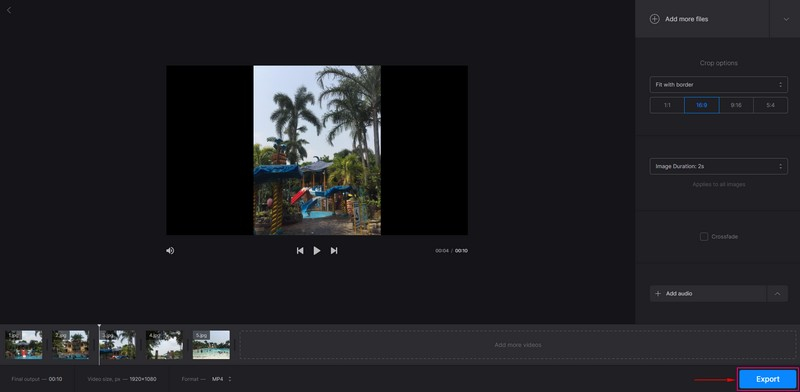The image size is (800, 392).
Task: Click the Add audio button
Action: tap(708, 293)
